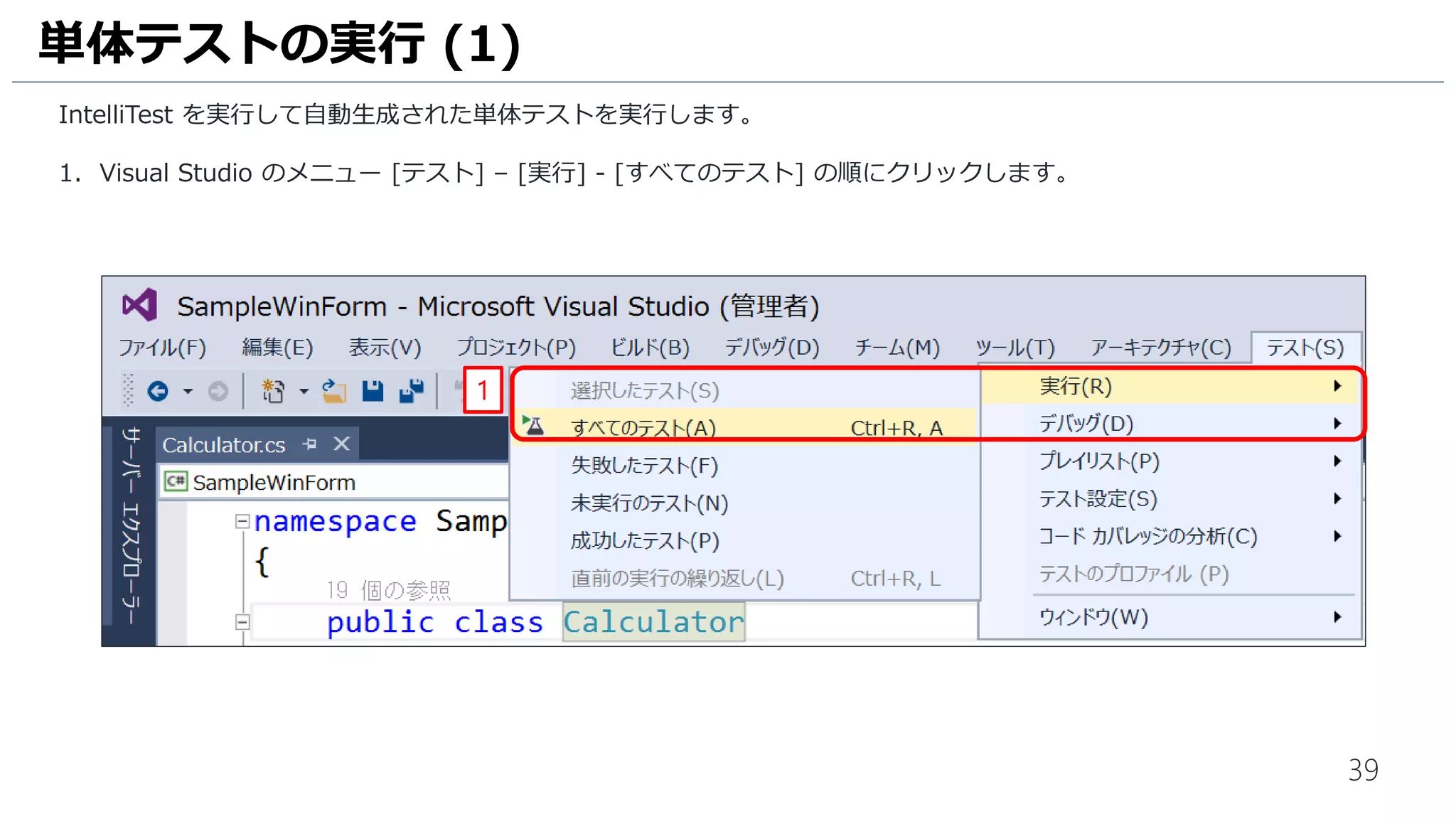The height and width of the screenshot is (819, 1456).
Task: Click the Visual Studio logo icon
Action: click(x=139, y=305)
